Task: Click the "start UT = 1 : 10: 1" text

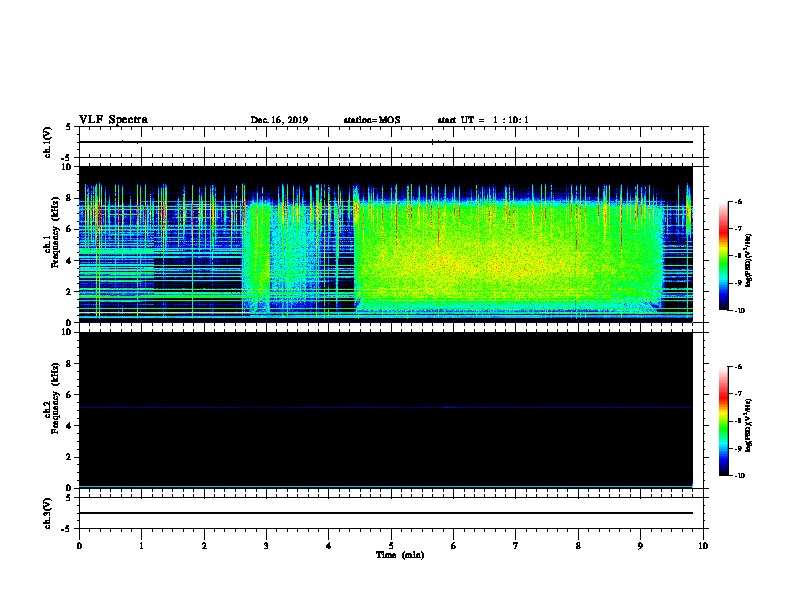Action: pos(483,120)
